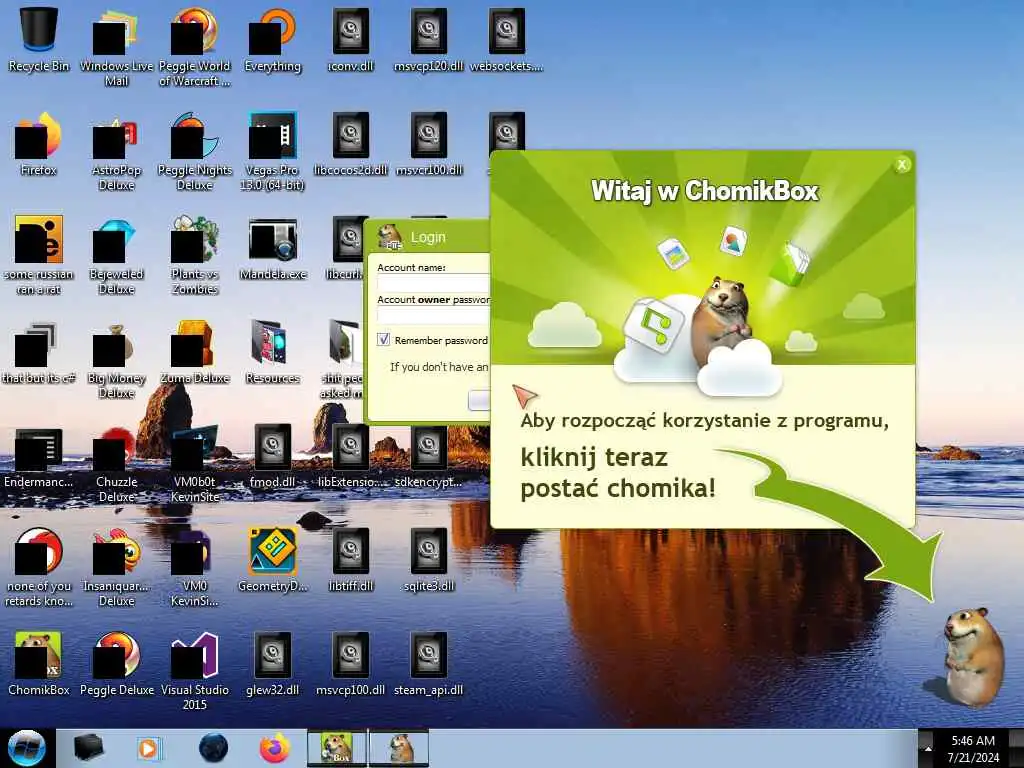
Task: Select the Bejeweled Deluxe shortcut
Action: point(116,255)
